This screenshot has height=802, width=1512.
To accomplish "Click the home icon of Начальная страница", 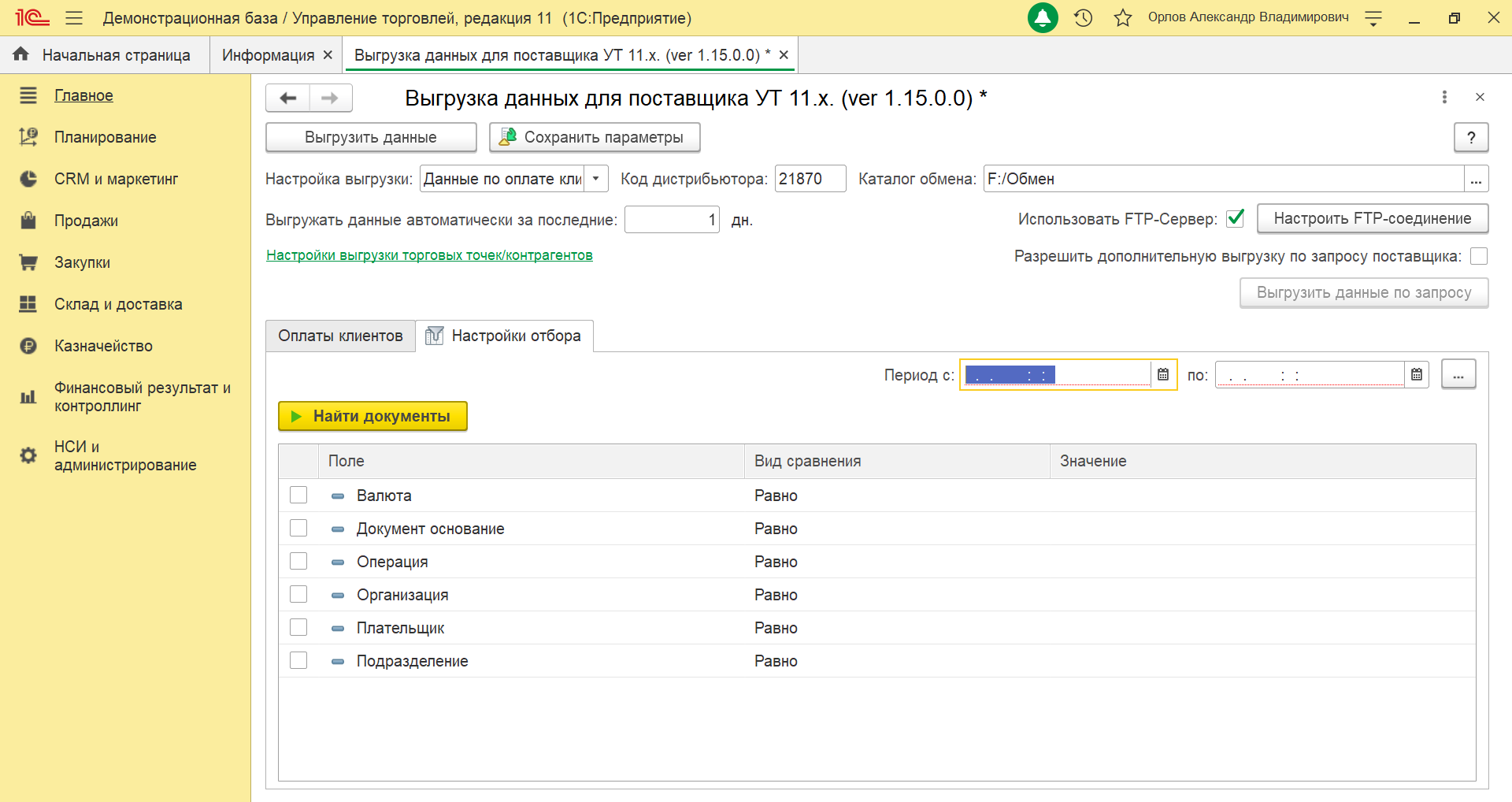I will [x=21, y=54].
